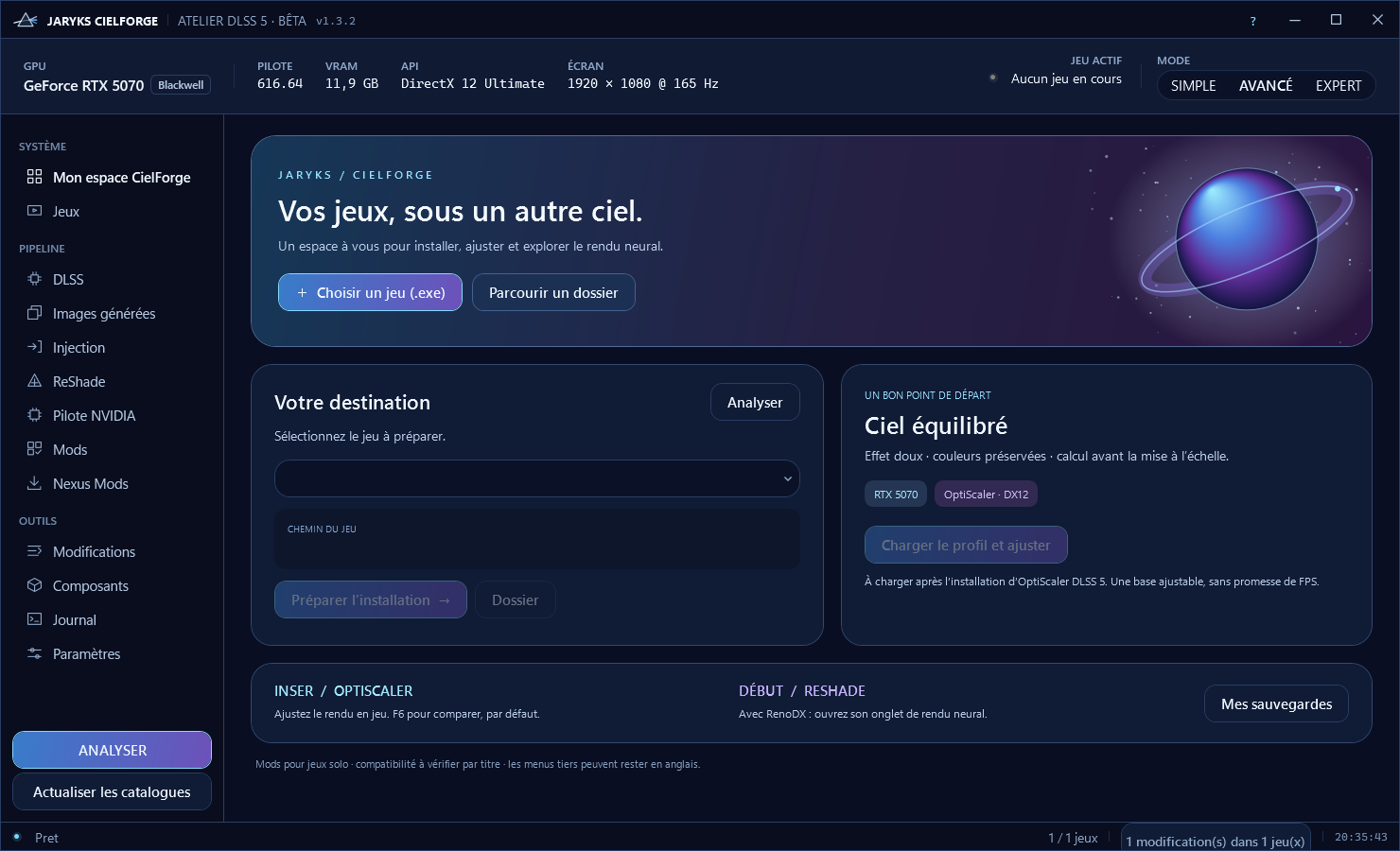Click Choisir un jeu (.exe) button
The width and height of the screenshot is (1400, 851).
click(370, 292)
